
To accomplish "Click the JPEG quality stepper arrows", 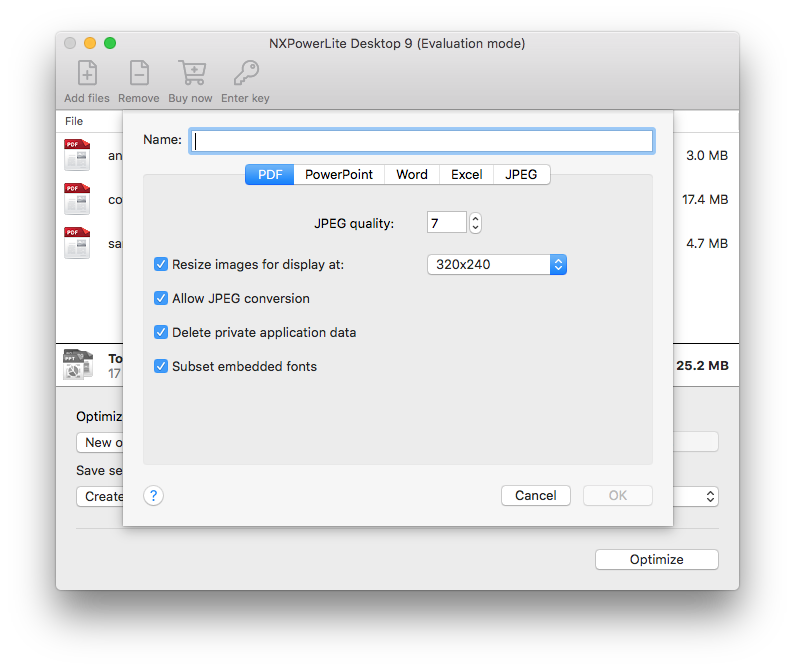I will (475, 223).
